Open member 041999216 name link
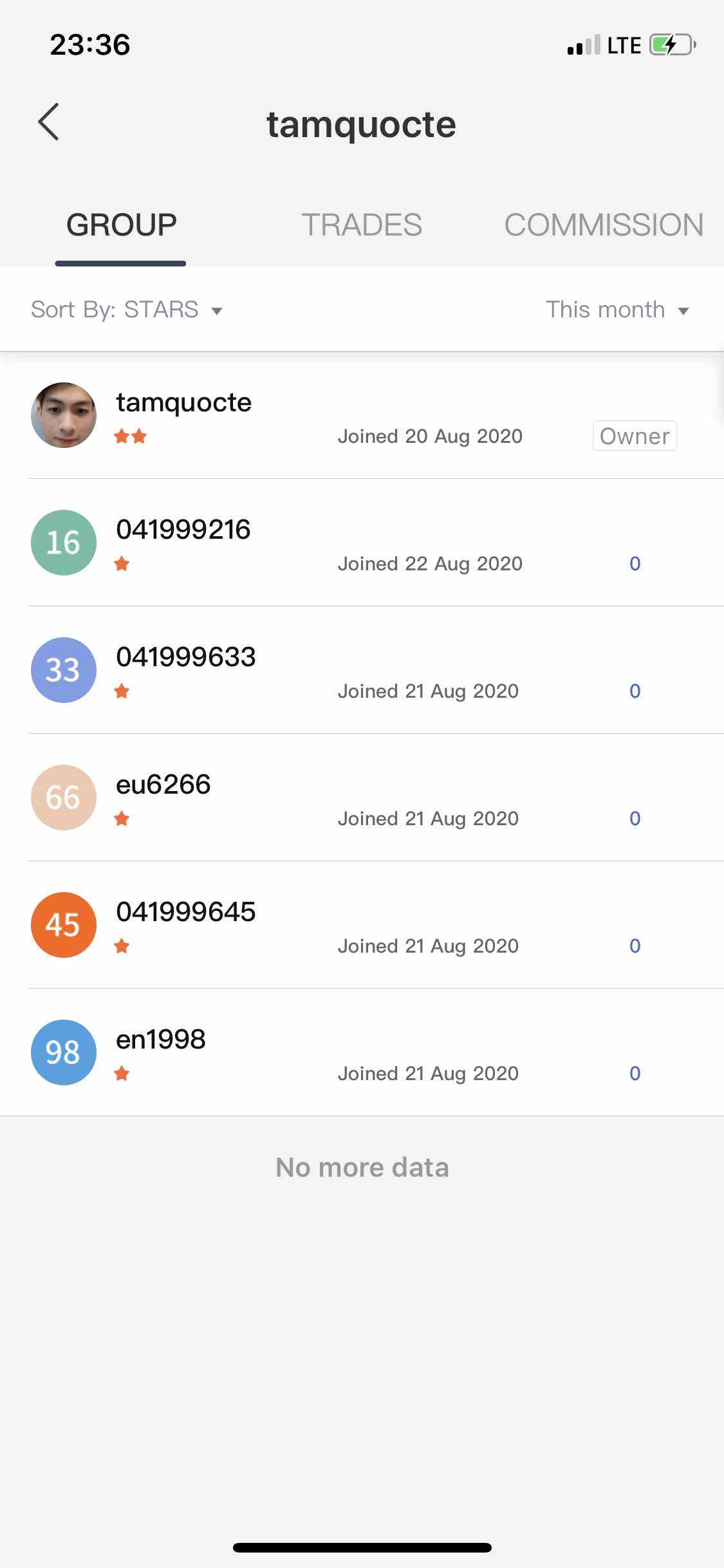This screenshot has width=724, height=1568. click(183, 530)
